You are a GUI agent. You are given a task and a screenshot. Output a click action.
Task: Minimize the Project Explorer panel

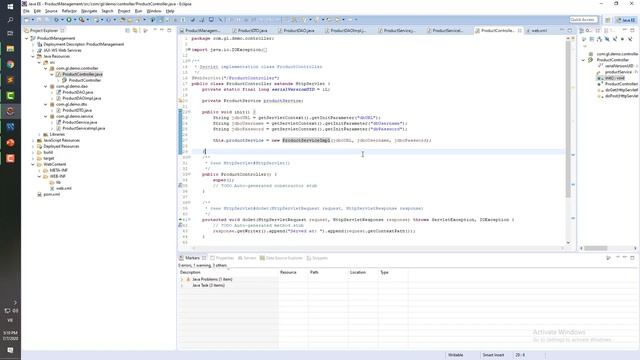(162, 30)
